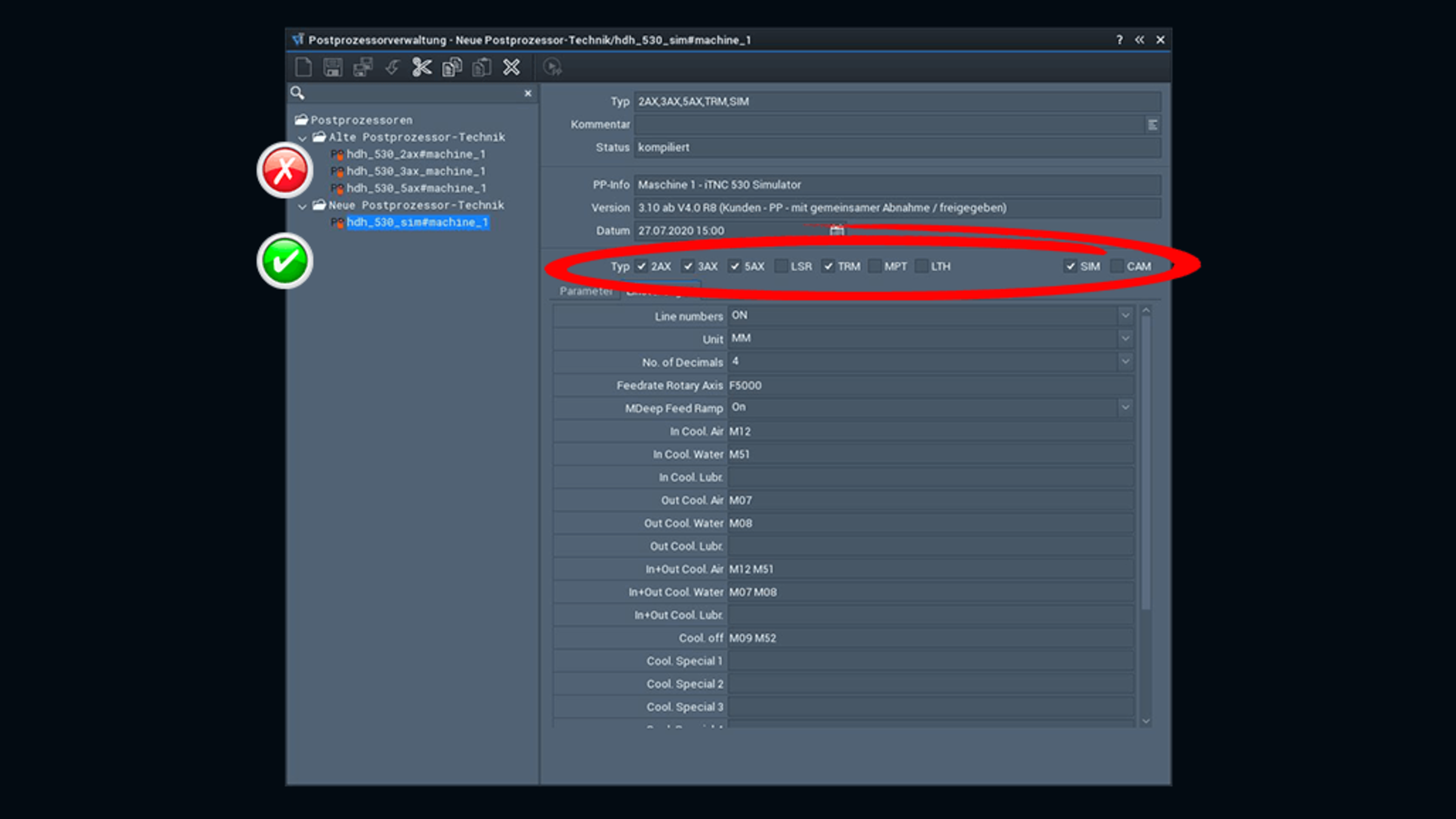Select hdh_530_3ax_machine_1 in the tree

click(x=416, y=171)
